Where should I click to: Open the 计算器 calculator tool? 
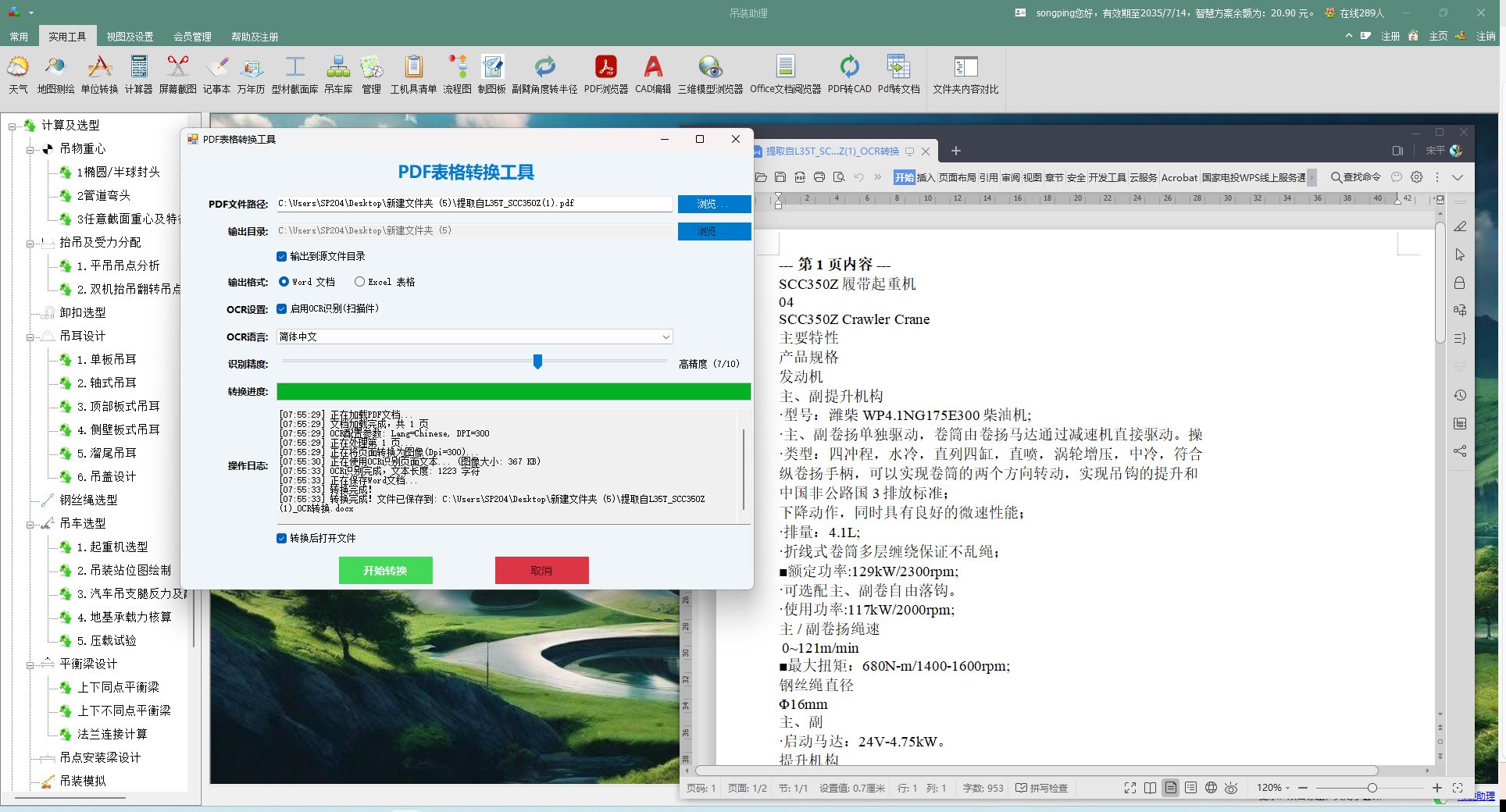[x=138, y=75]
